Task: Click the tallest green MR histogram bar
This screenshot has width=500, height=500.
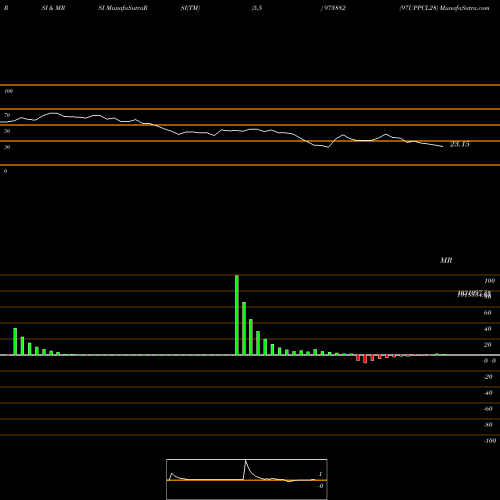Action: [x=237, y=315]
